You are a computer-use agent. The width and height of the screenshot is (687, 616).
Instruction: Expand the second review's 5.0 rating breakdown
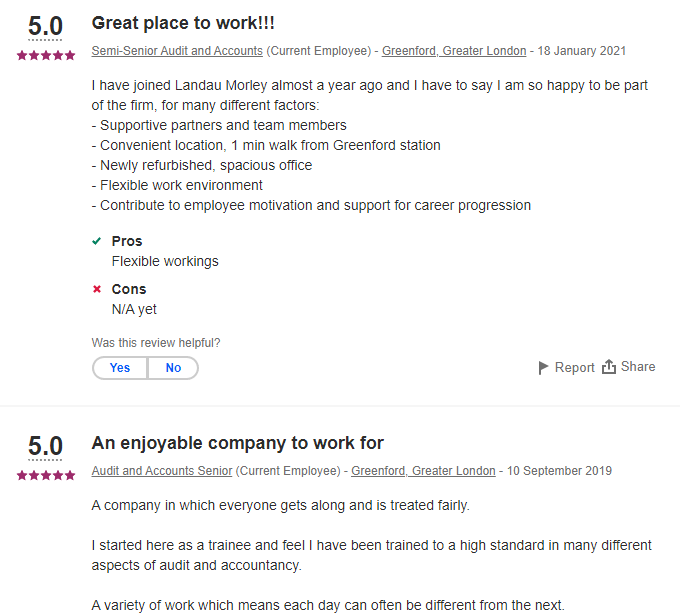click(x=46, y=447)
